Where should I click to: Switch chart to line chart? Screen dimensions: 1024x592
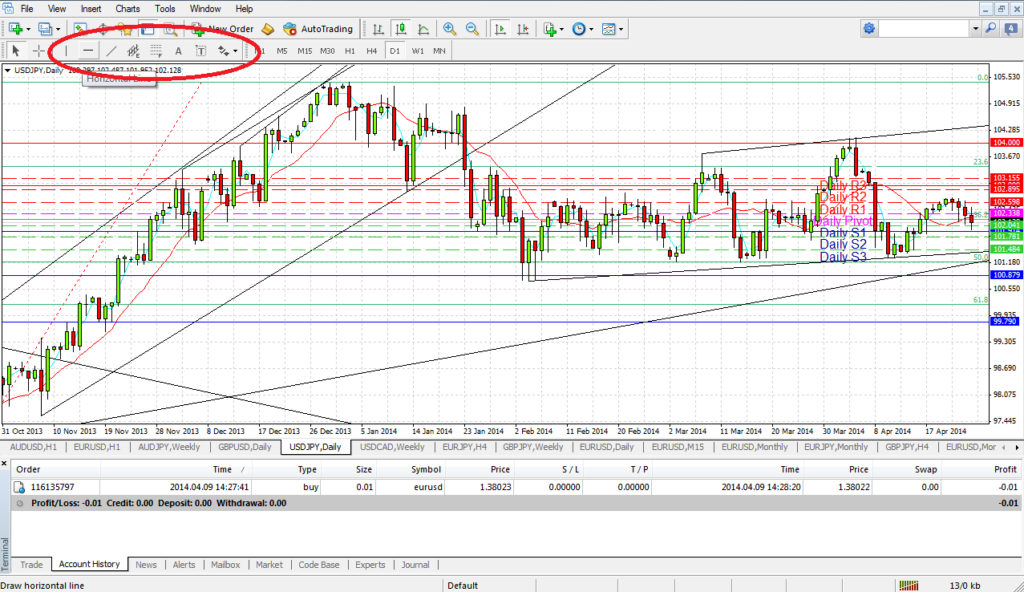pos(423,29)
